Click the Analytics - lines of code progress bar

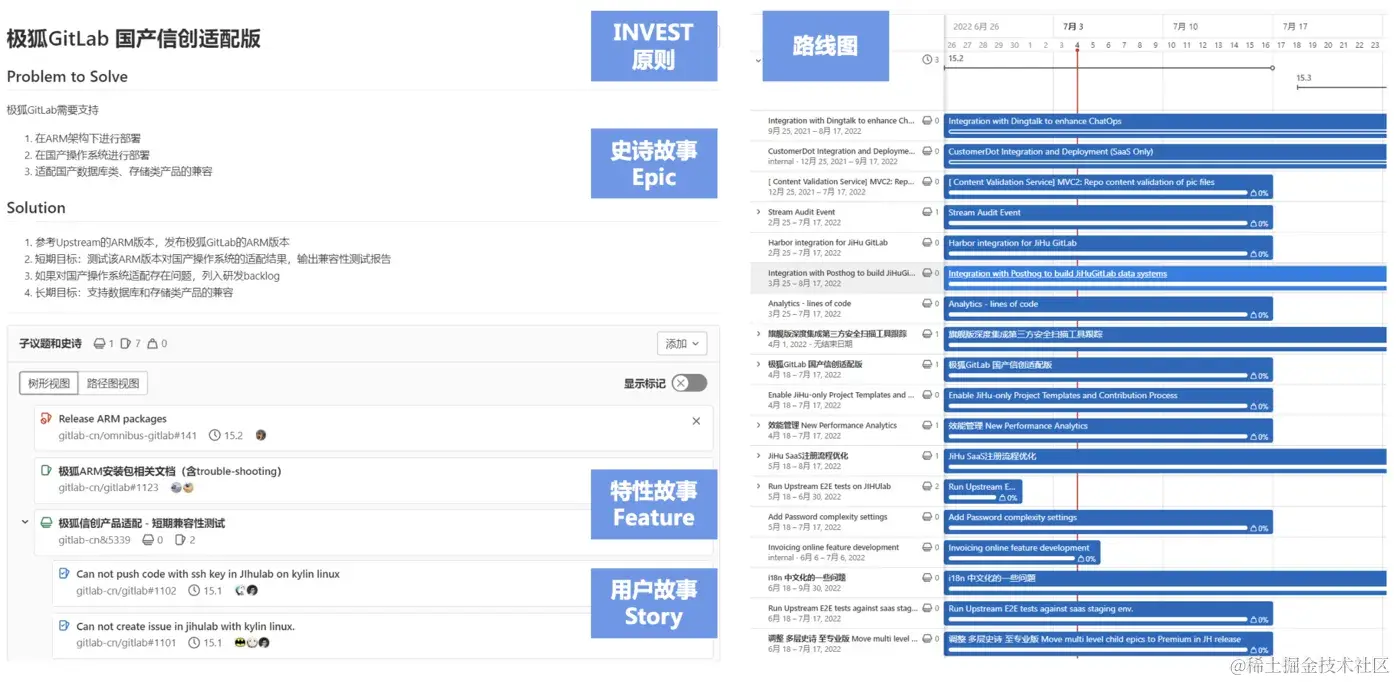(1097, 315)
